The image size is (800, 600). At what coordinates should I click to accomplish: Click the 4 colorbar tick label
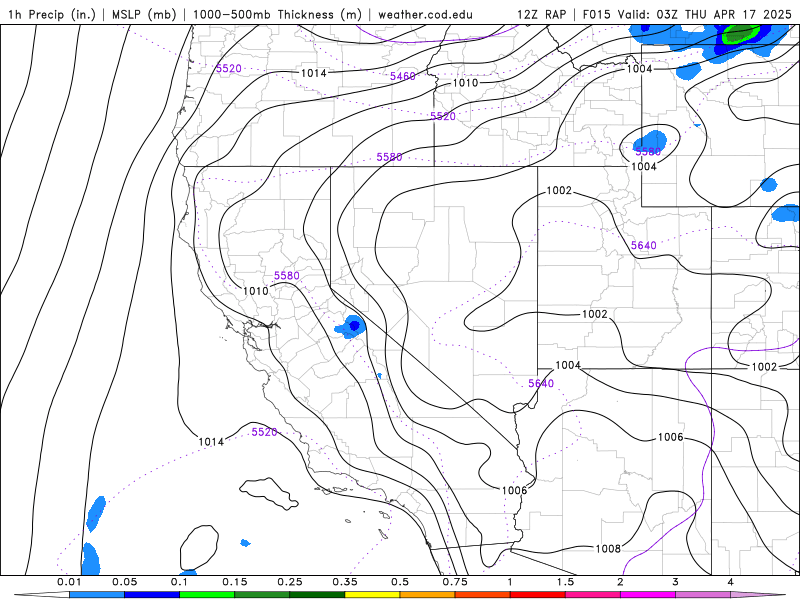point(731,582)
